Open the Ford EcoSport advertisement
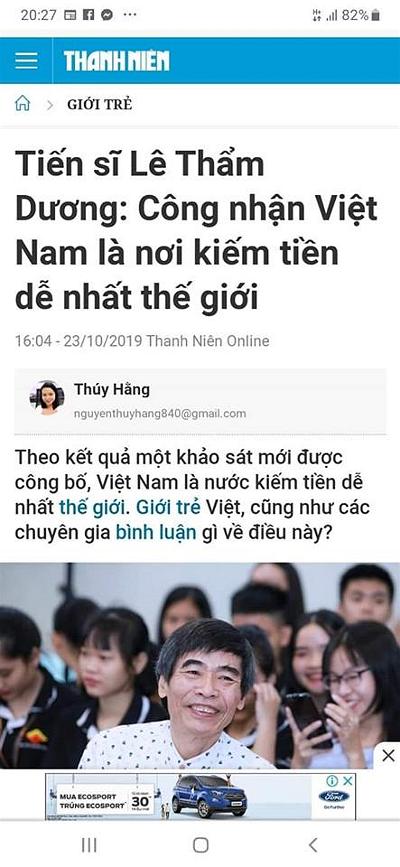 point(200,796)
